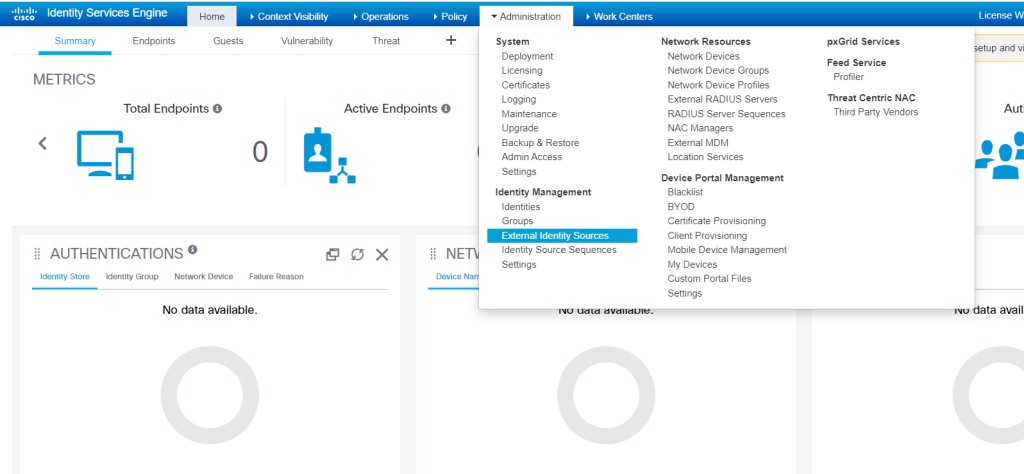Expand the Policy menu
This screenshot has width=1024, height=474.
[450, 16]
